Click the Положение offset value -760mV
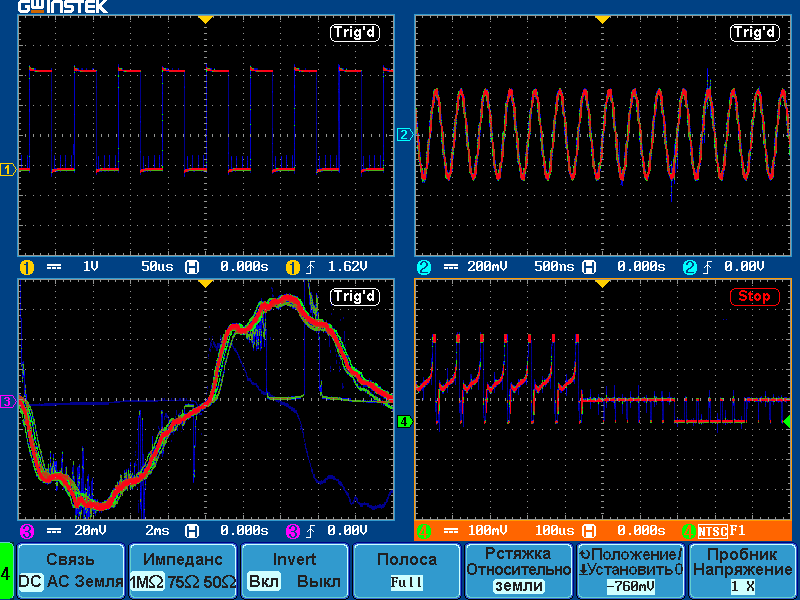Screen dimensions: 800x600 pos(631,586)
